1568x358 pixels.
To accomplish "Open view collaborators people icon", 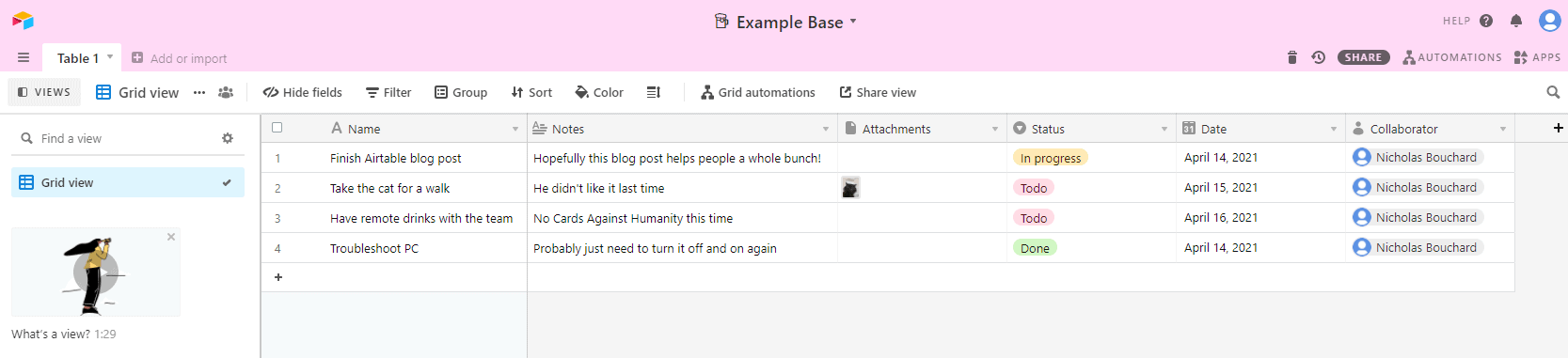I will pyautogui.click(x=226, y=92).
